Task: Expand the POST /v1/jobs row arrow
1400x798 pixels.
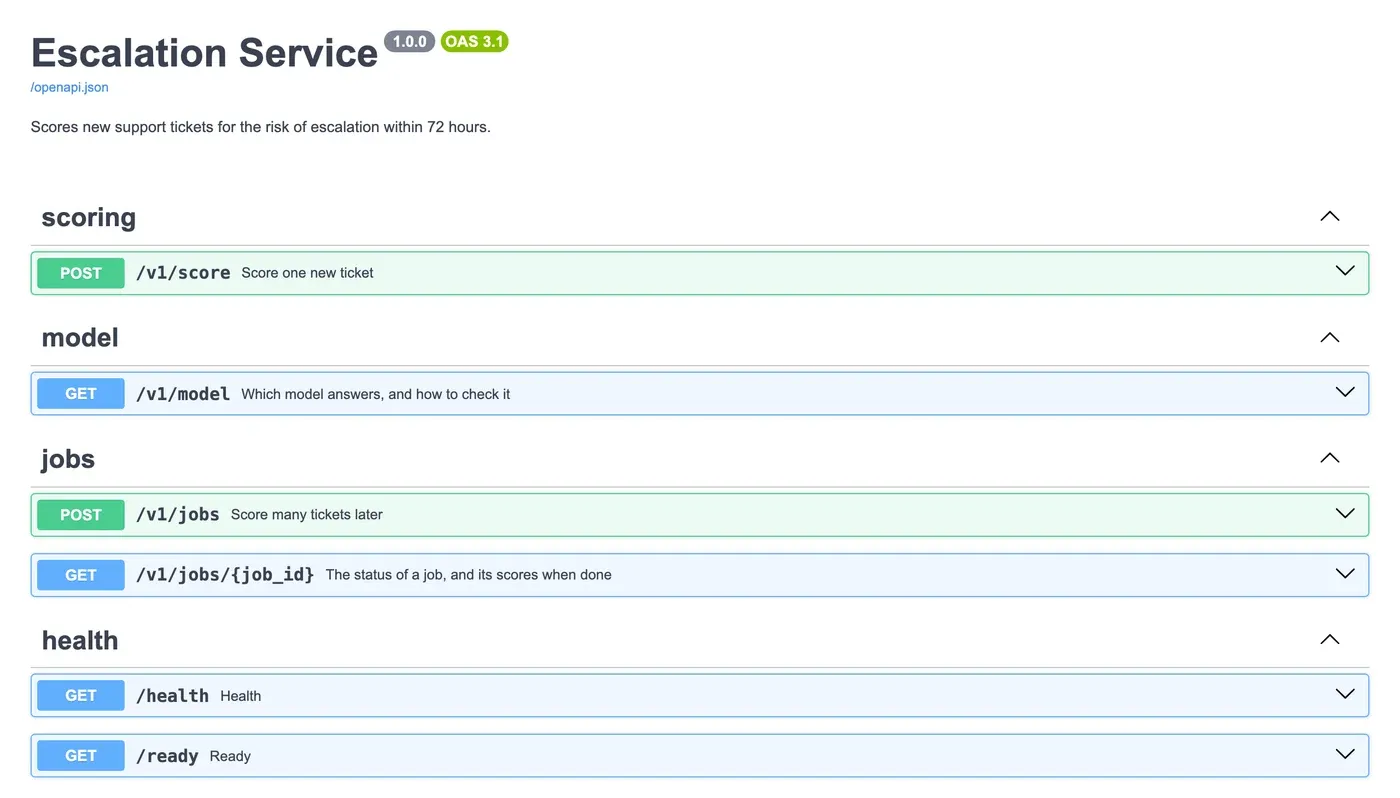Action: point(1345,513)
